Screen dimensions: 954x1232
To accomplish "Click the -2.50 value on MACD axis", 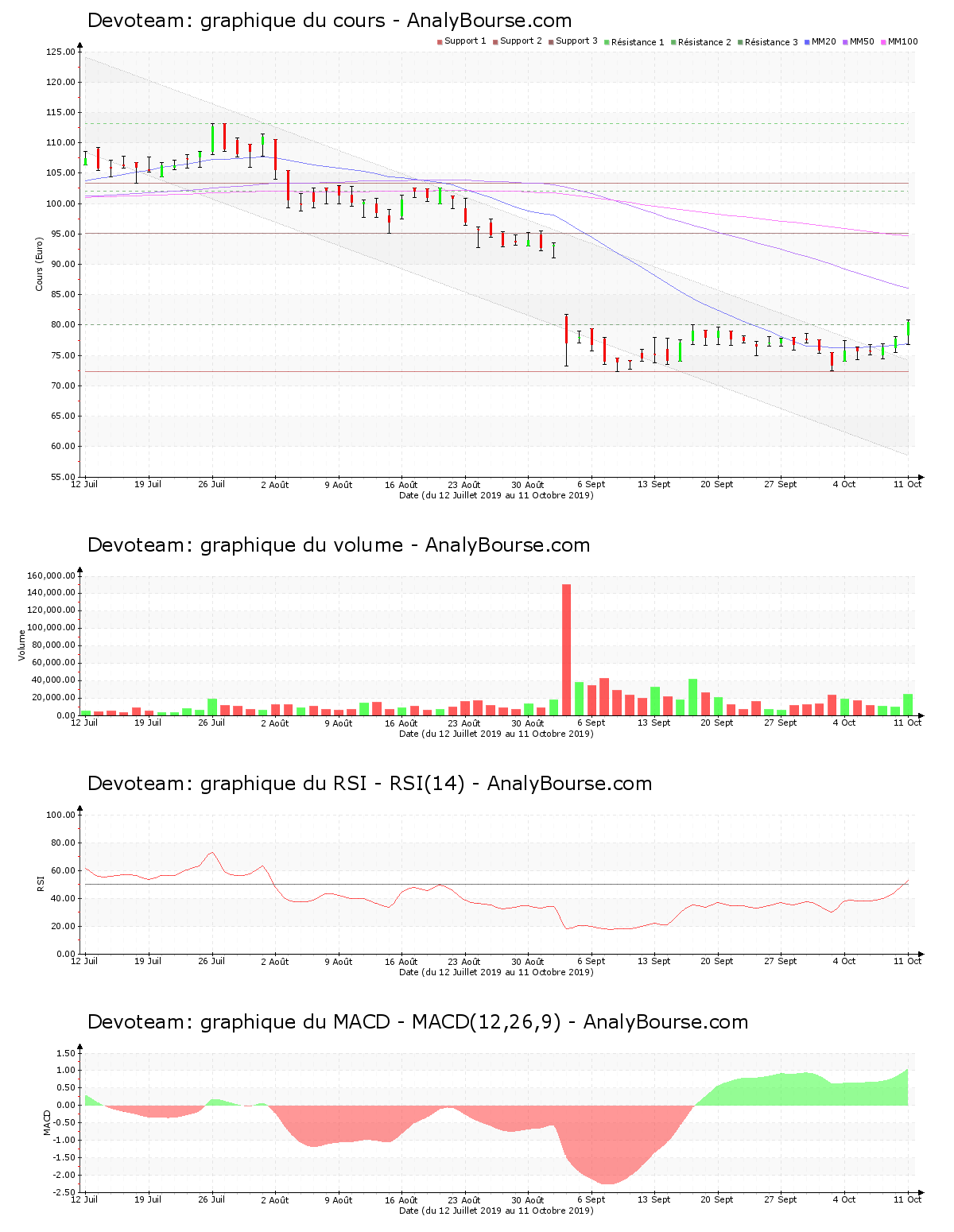I will click(x=64, y=1192).
